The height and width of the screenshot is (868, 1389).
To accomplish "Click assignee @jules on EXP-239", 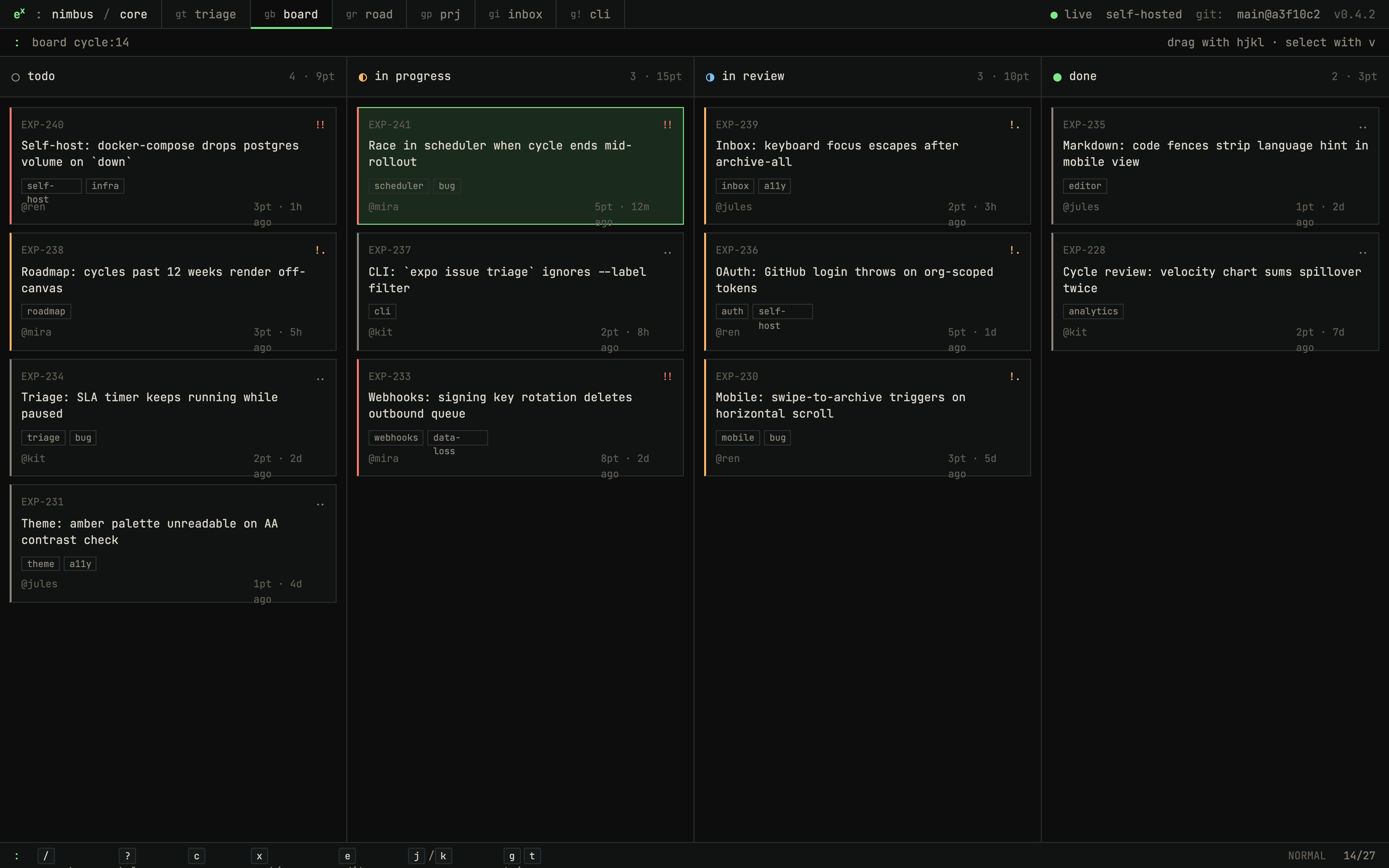I will point(733,207).
